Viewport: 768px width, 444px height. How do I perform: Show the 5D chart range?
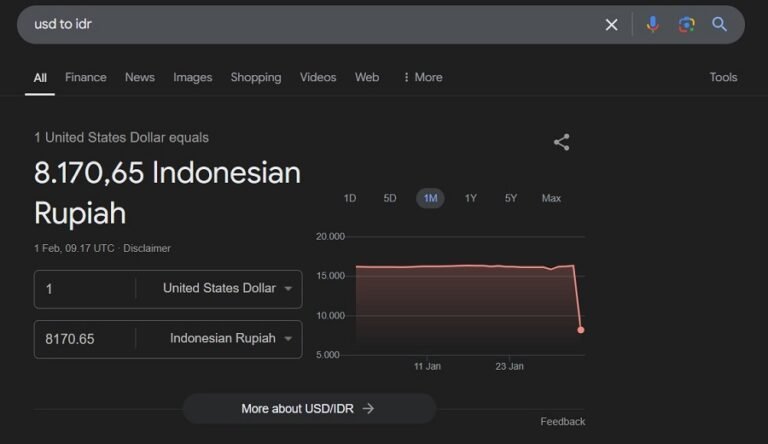tap(390, 198)
